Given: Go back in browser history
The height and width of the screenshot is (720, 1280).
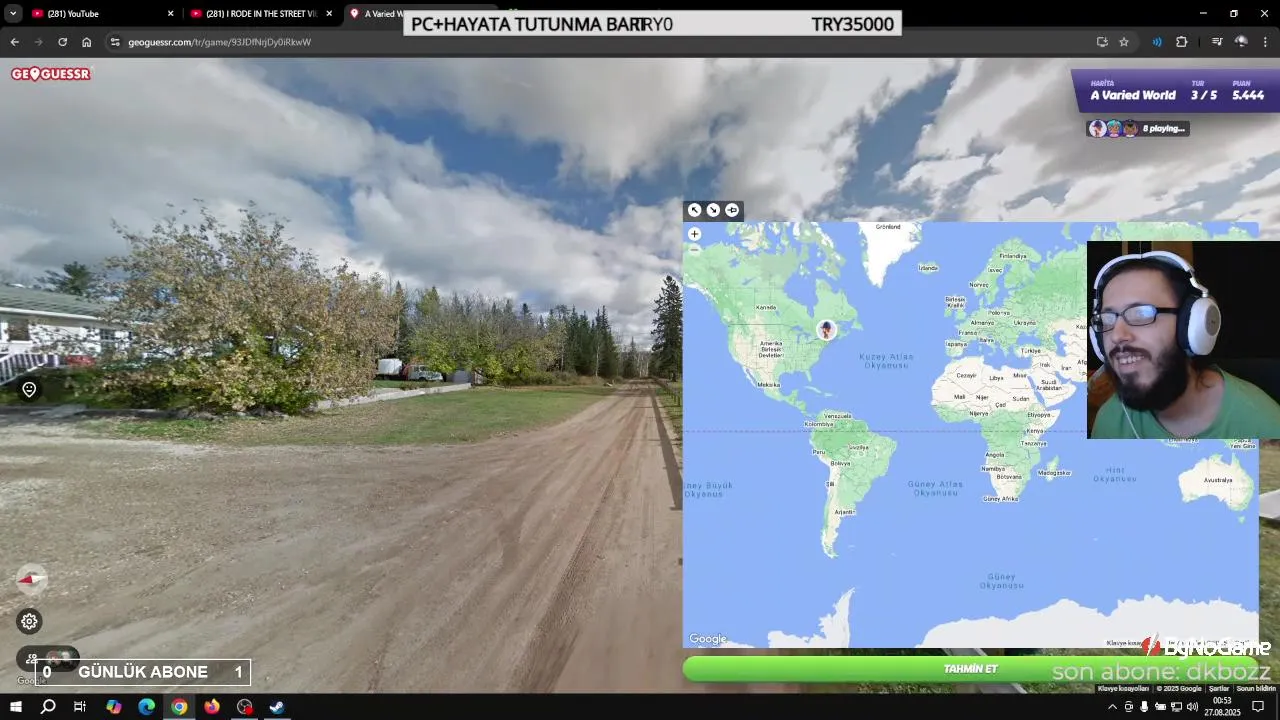Looking at the screenshot, I should pyautogui.click(x=14, y=42).
